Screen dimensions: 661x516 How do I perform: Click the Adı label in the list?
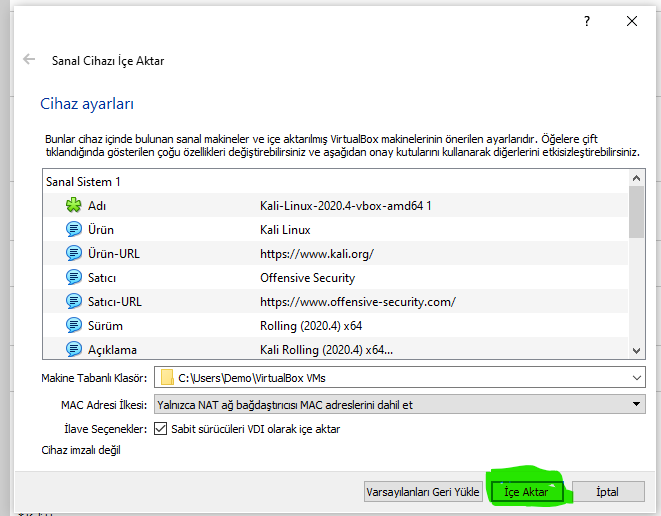[x=97, y=206]
